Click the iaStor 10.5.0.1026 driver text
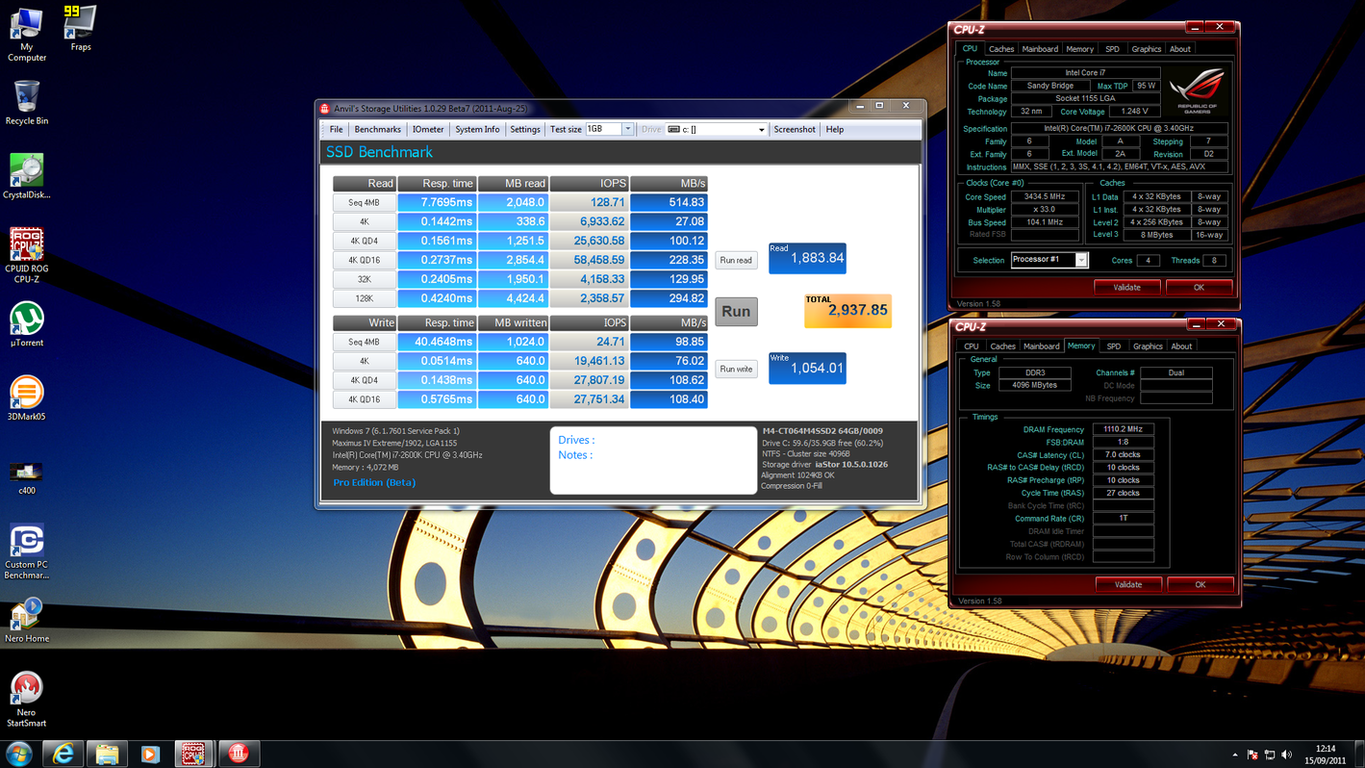Screen dimensions: 1365x768 point(851,464)
